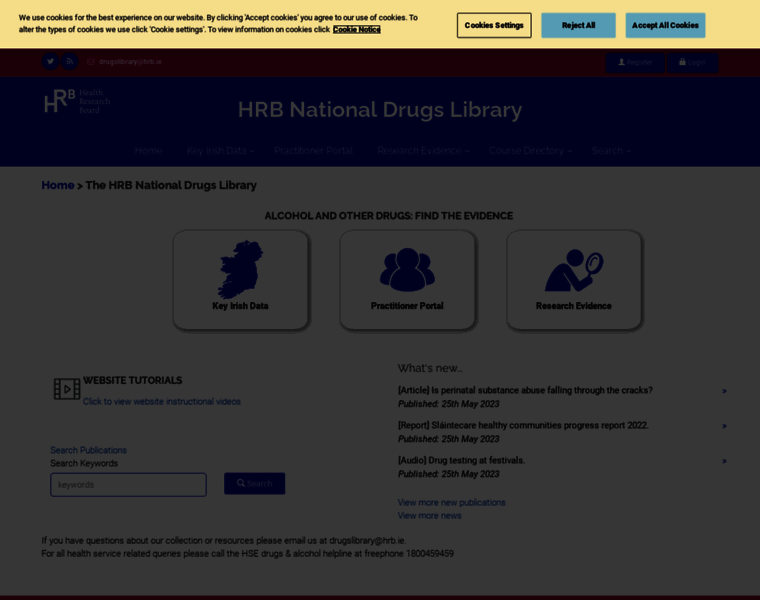Open the Key Irish Data map card
This screenshot has width=760, height=600.
[x=240, y=280]
